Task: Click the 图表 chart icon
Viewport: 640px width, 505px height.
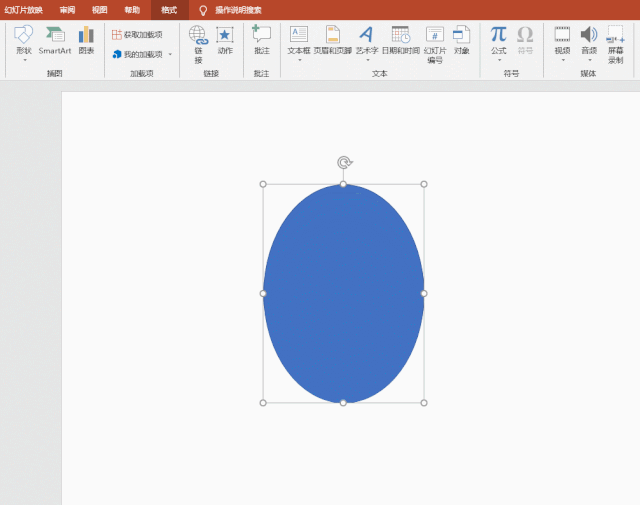Action: tap(86, 40)
